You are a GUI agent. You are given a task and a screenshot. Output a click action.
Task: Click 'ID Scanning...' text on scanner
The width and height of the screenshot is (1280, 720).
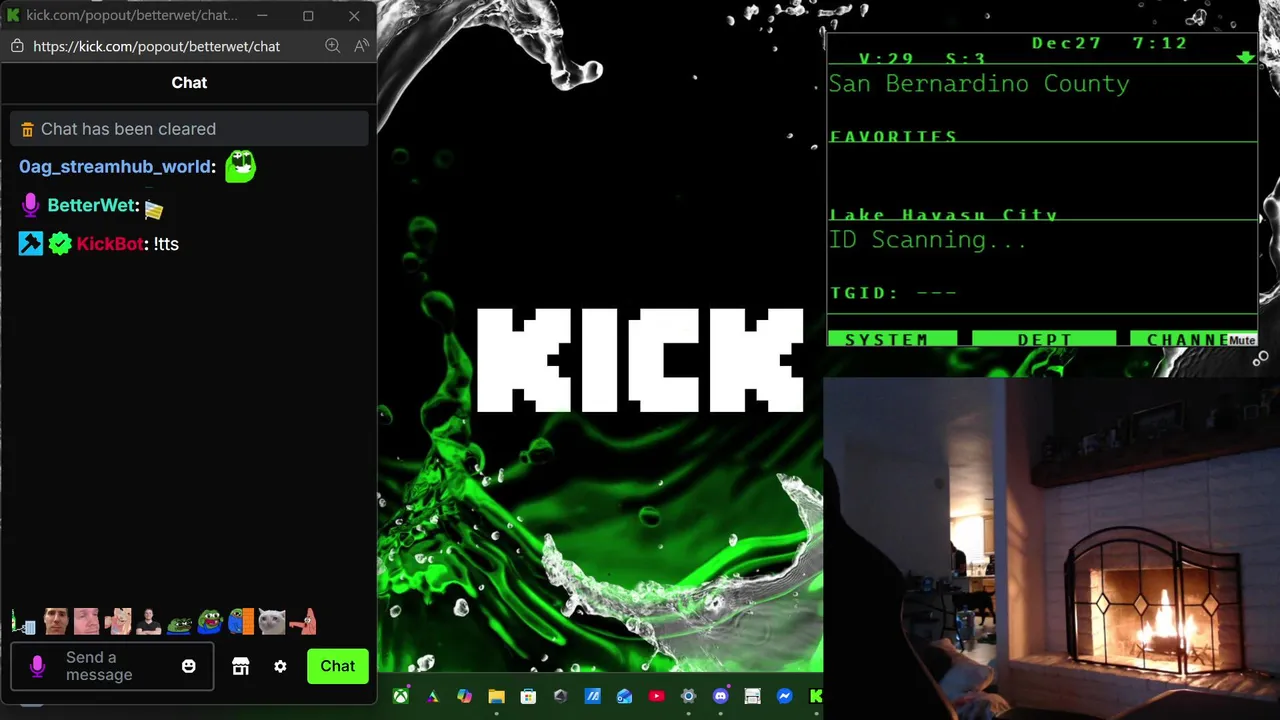(927, 240)
